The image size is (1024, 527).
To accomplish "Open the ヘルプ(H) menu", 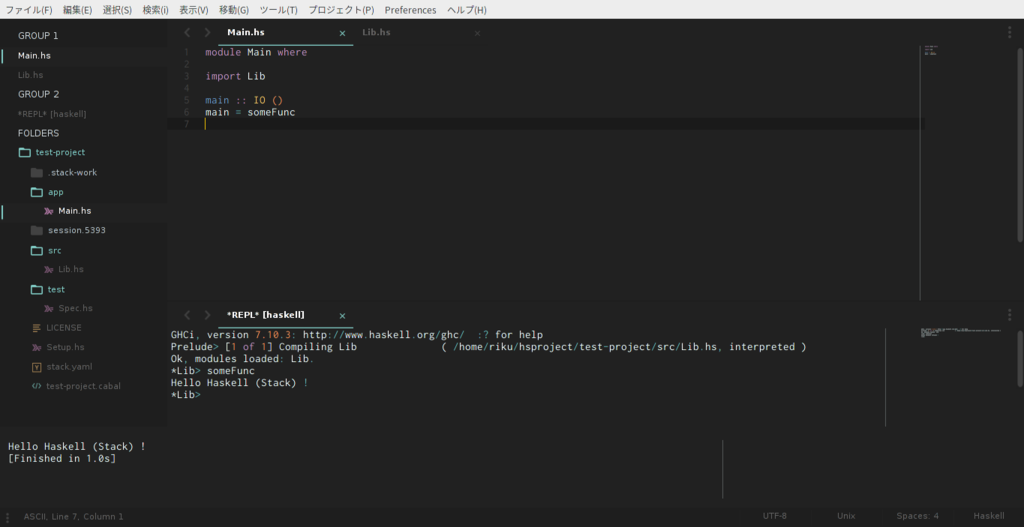I will (x=467, y=10).
